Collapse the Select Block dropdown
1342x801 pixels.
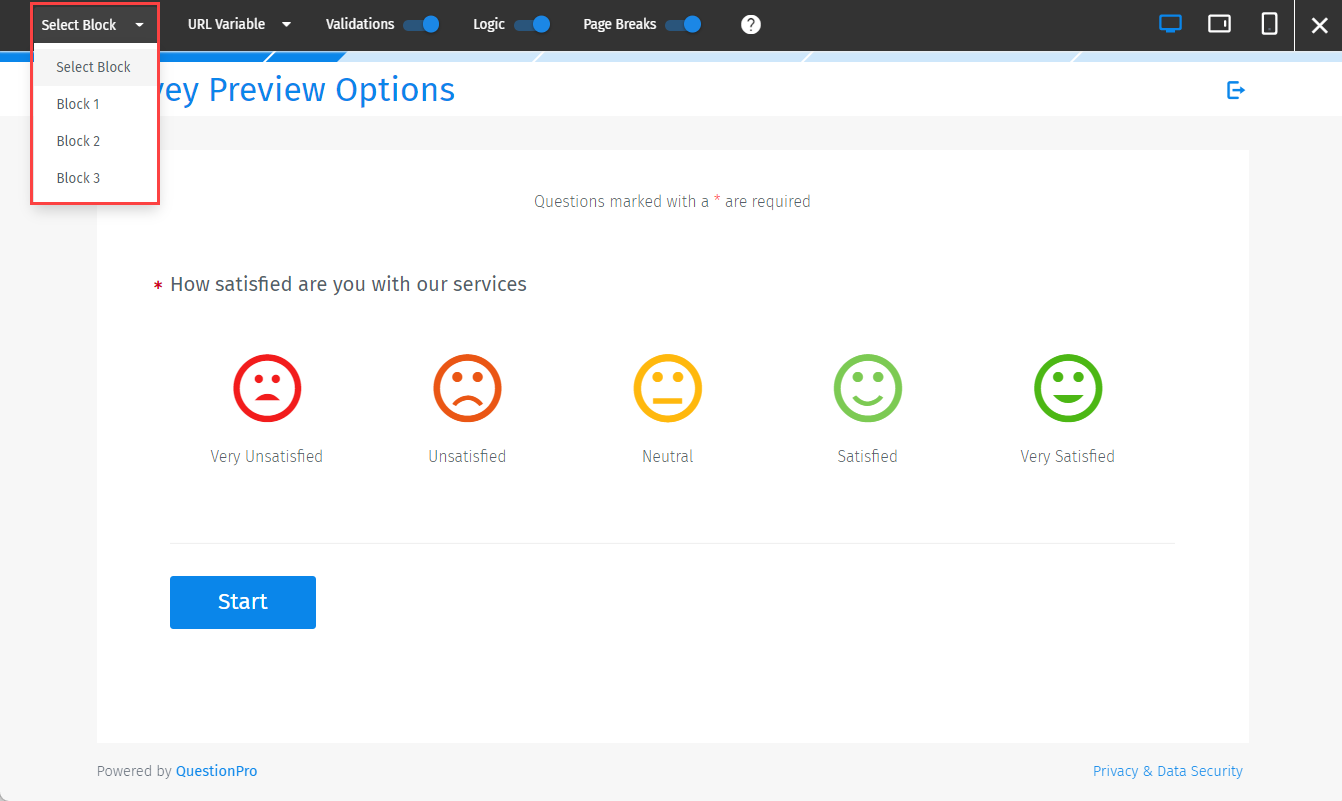tap(94, 23)
